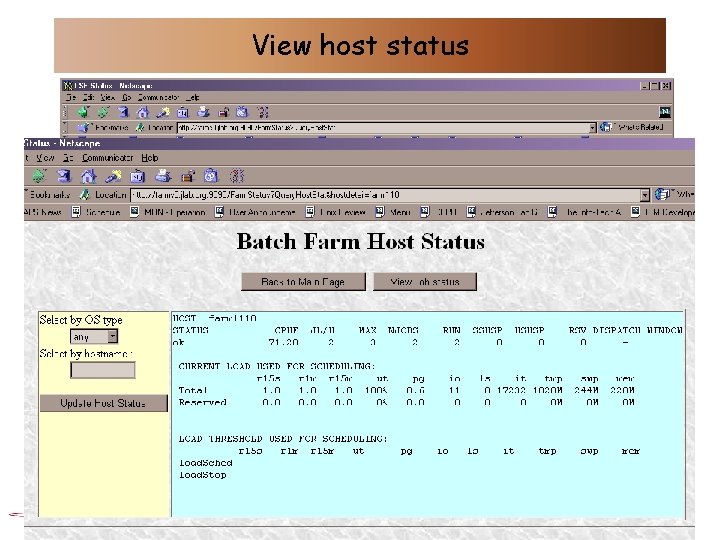
Task: Click 'CURRENT LOAD USED FOR SCHEDULING:' text
Action: coord(277,366)
